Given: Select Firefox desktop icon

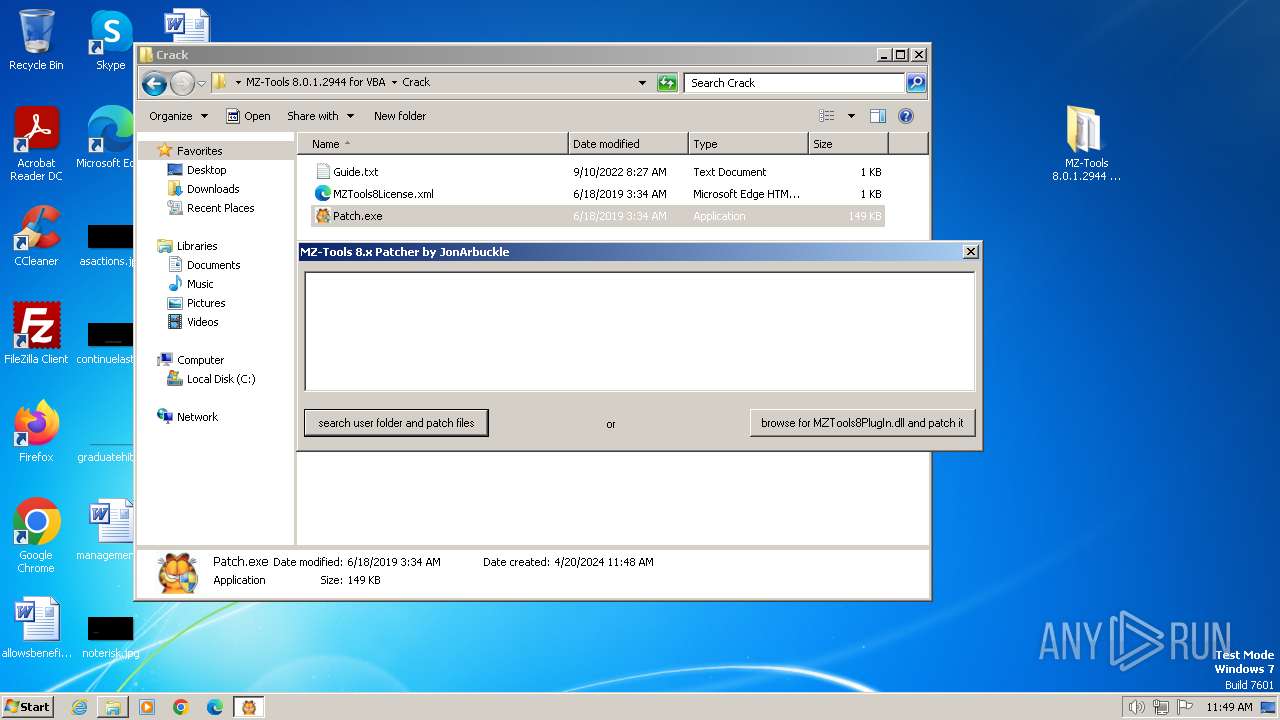Looking at the screenshot, I should click(36, 431).
